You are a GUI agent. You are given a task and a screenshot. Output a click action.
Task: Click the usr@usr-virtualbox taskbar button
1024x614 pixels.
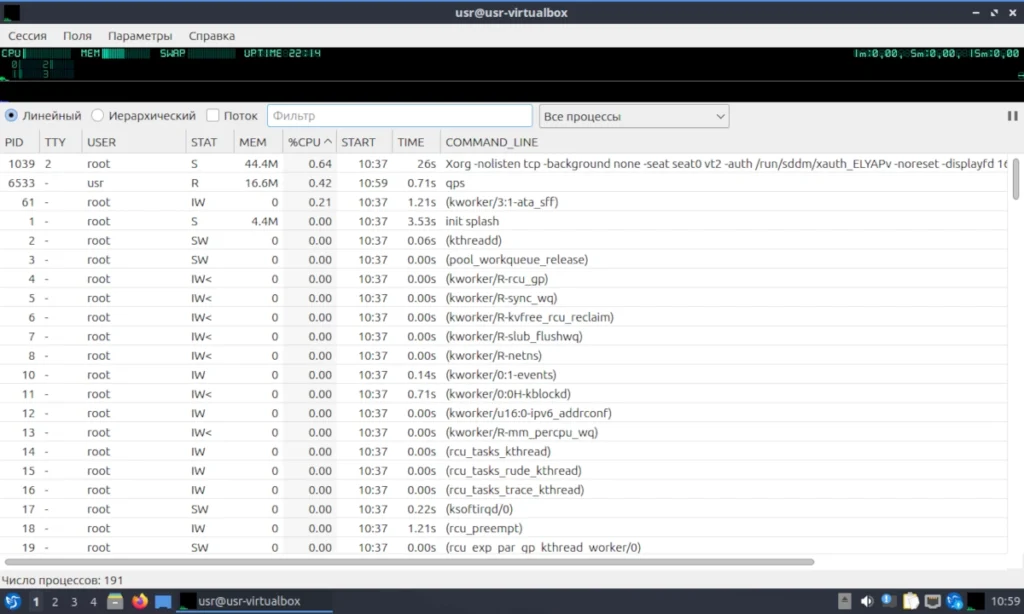point(255,601)
